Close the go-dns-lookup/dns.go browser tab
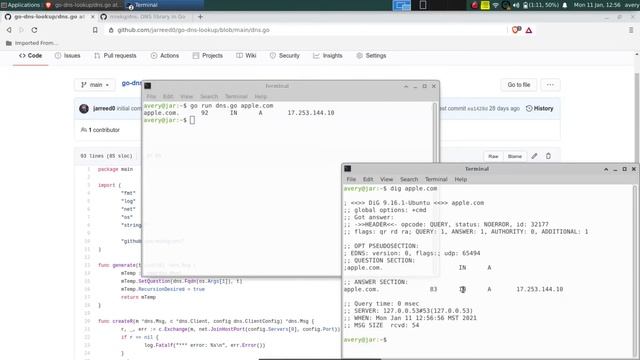 pyautogui.click(x=92, y=17)
